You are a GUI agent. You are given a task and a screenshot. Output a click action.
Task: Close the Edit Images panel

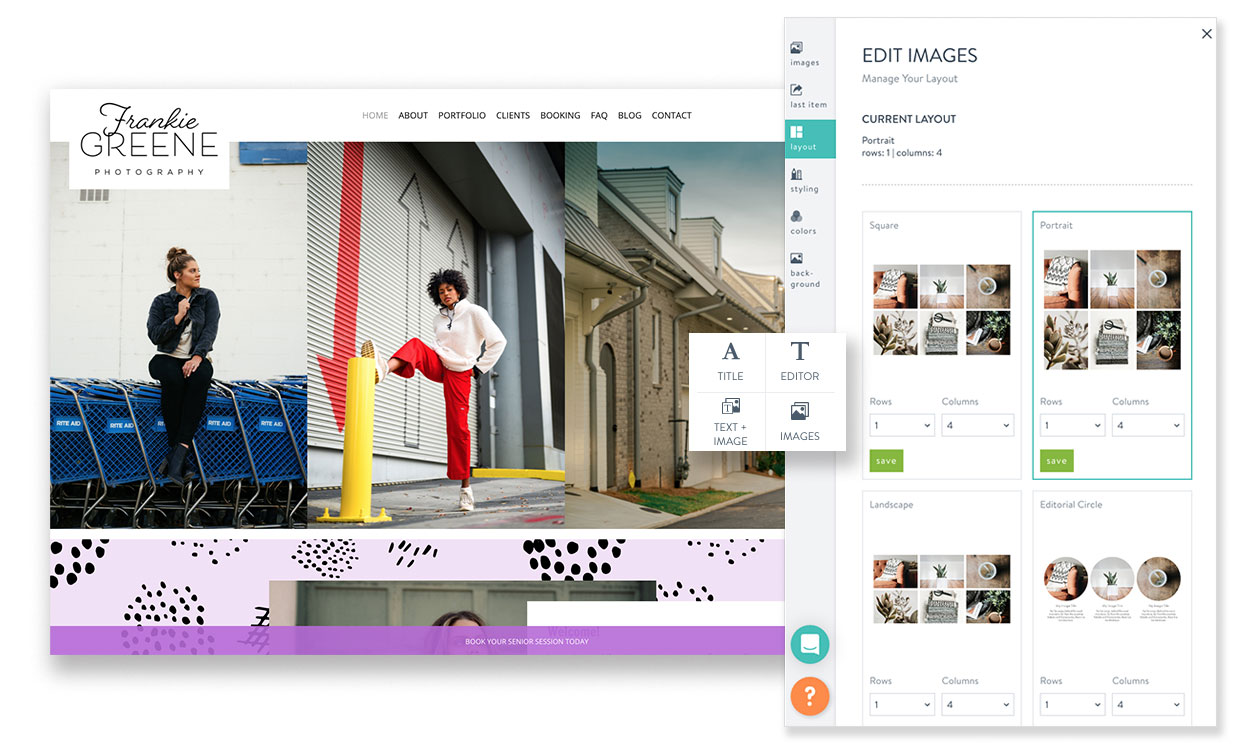[1207, 34]
